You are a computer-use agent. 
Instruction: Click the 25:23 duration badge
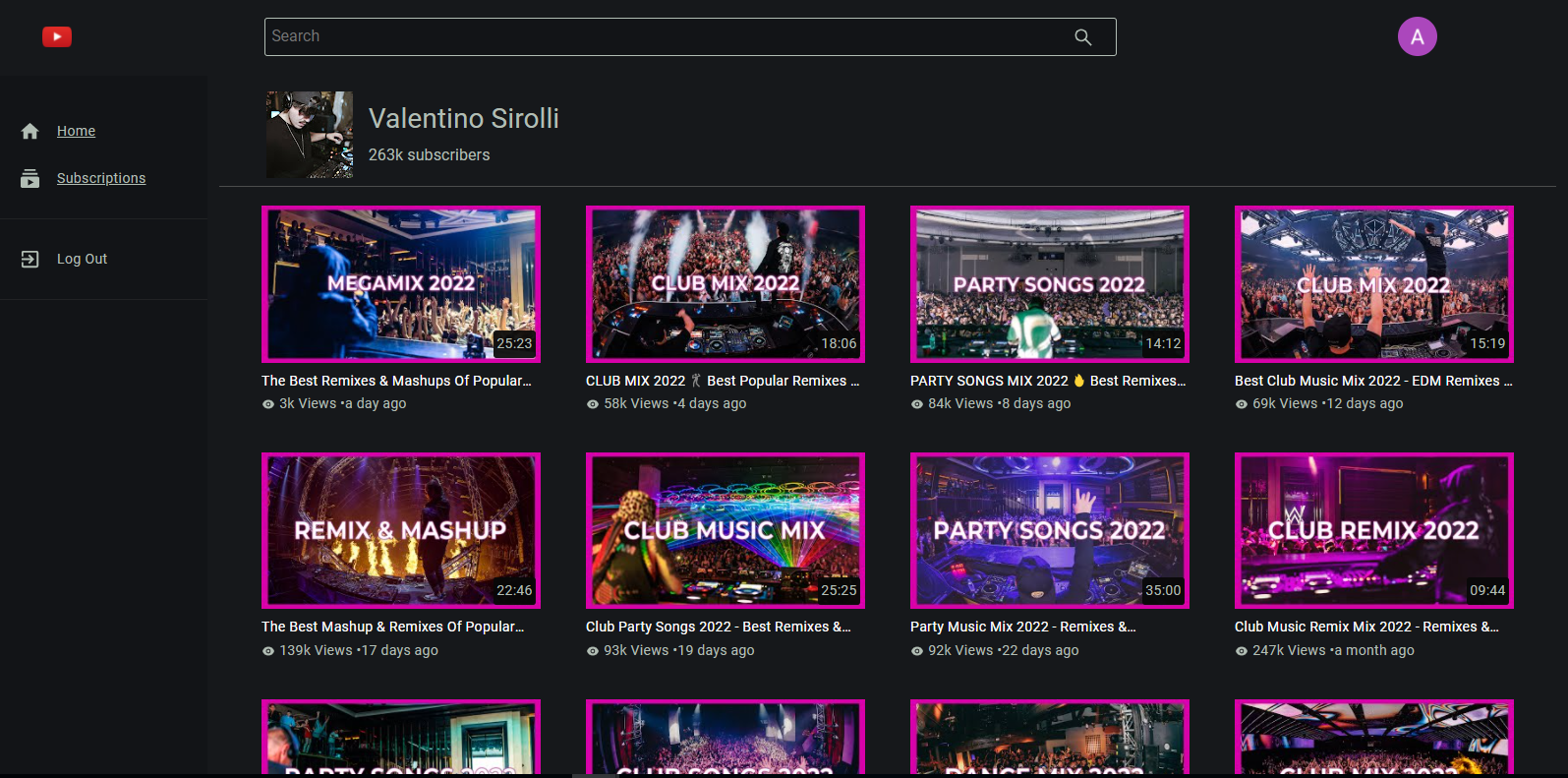tap(514, 343)
